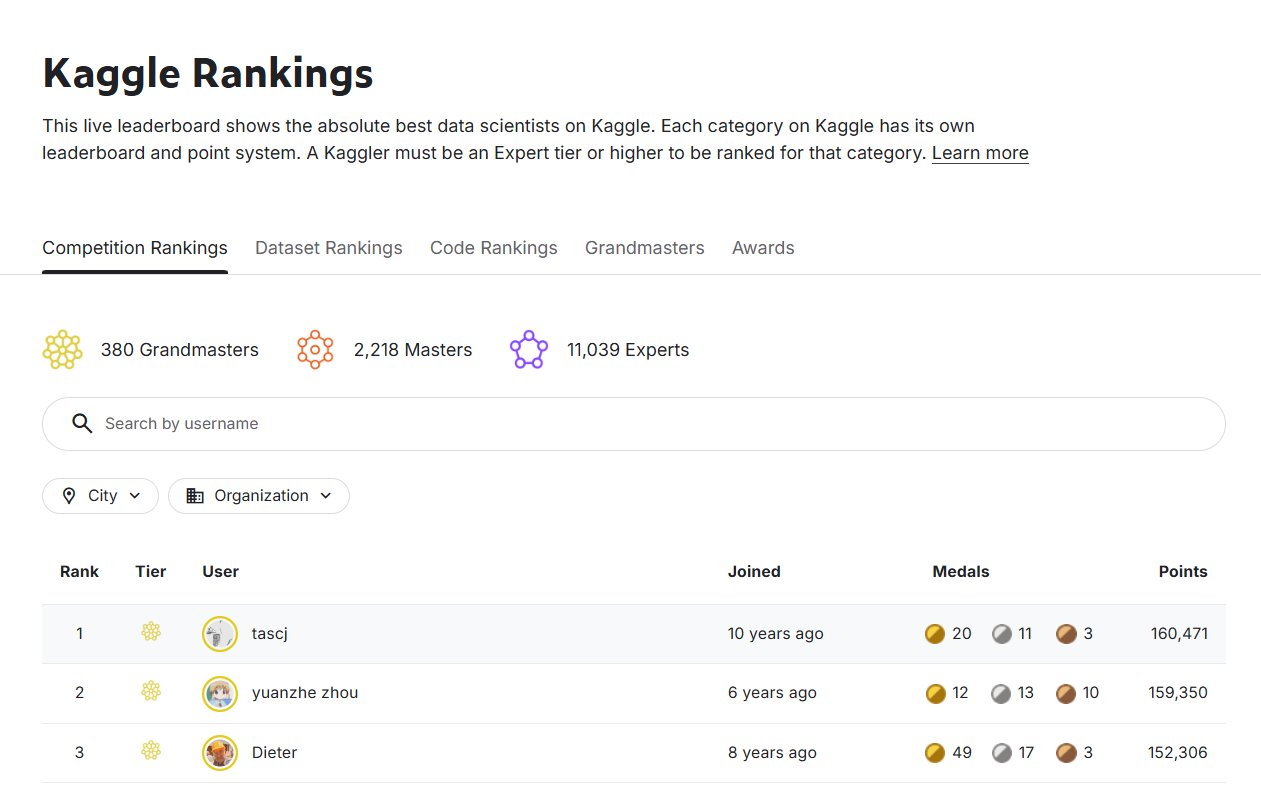
Task: Select the orange Masters tier icon
Action: pyautogui.click(x=315, y=349)
